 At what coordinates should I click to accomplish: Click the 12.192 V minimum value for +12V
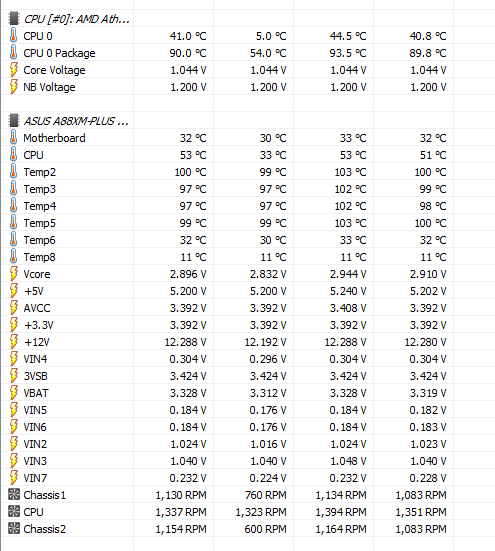click(x=265, y=342)
